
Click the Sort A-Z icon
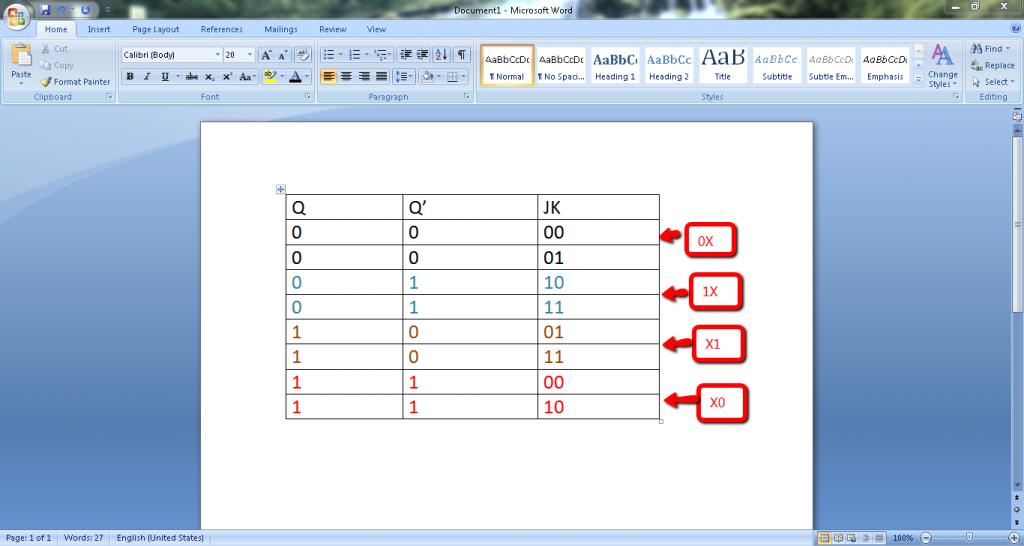[441, 55]
